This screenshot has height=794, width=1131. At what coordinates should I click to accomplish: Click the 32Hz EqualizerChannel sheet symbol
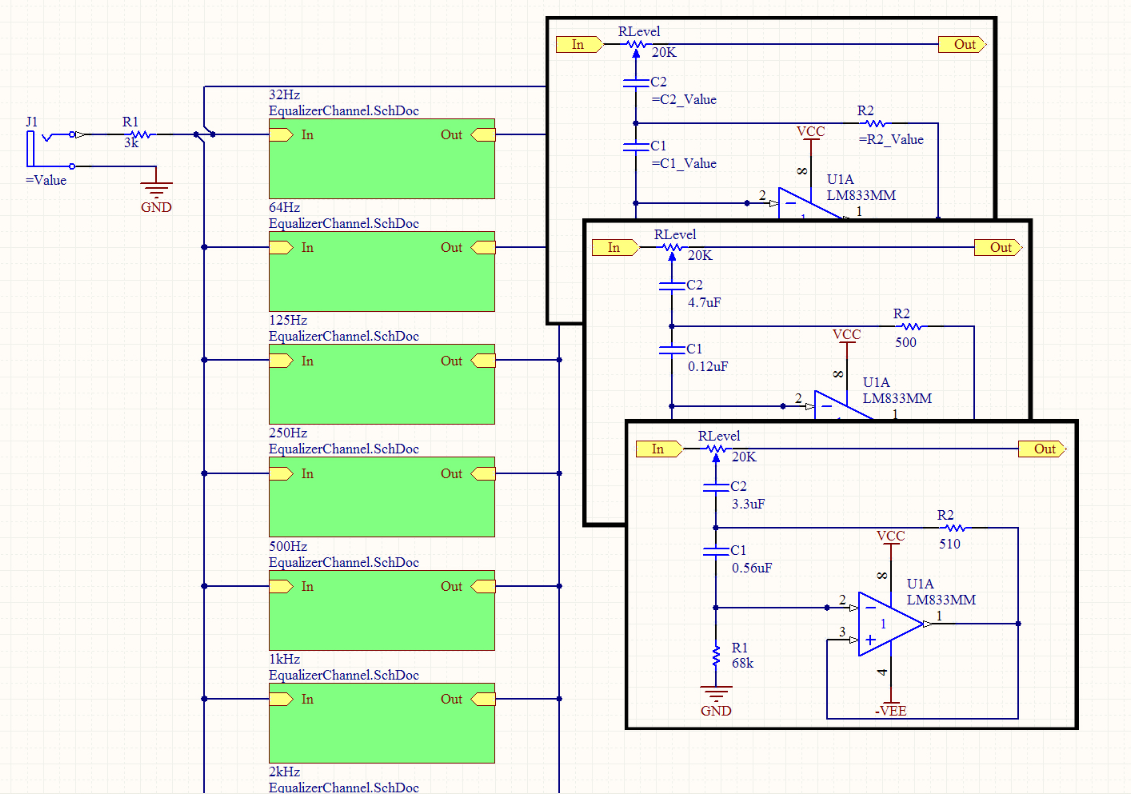[381, 162]
